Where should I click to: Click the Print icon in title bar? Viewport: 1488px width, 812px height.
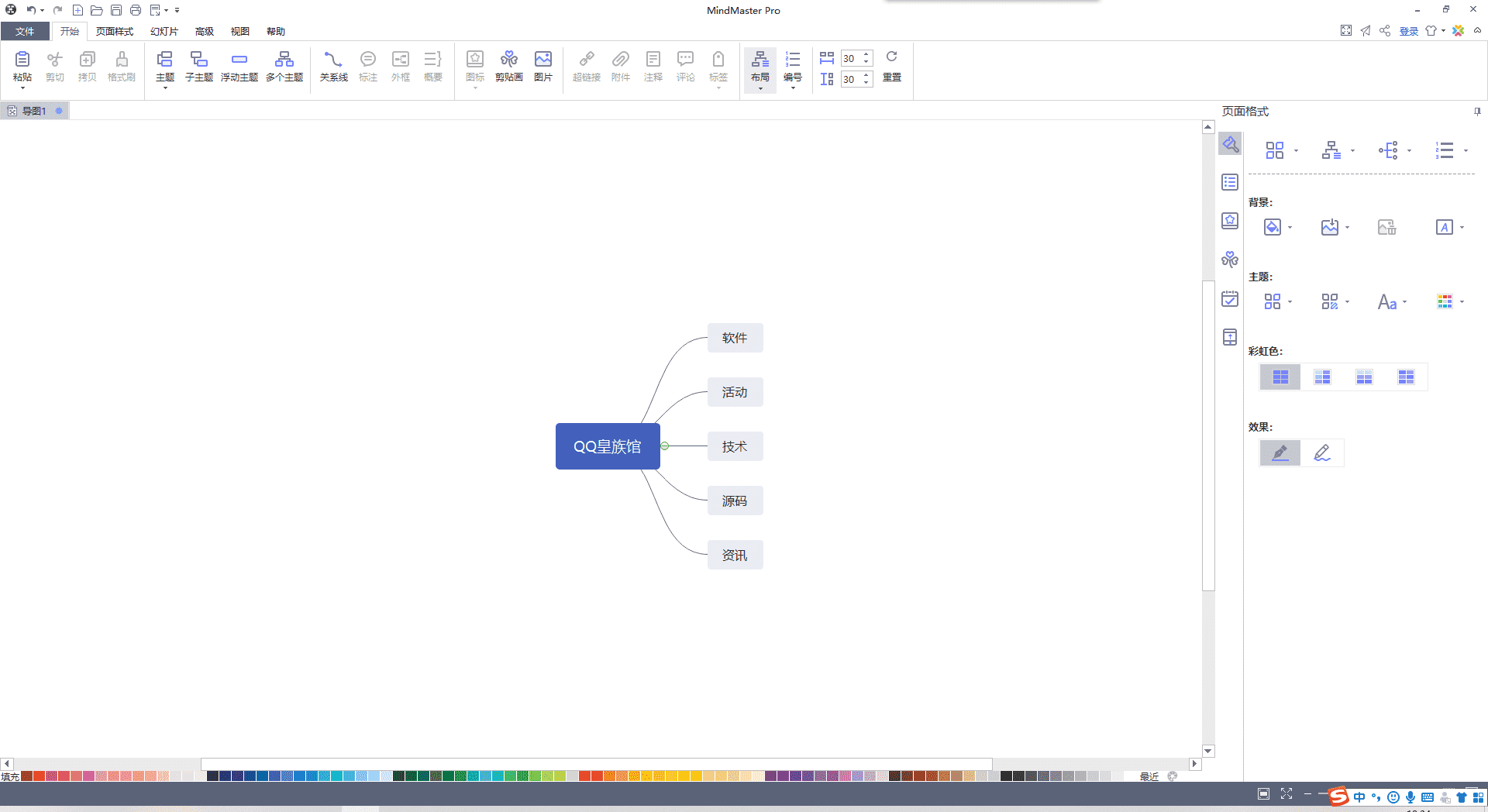136,10
